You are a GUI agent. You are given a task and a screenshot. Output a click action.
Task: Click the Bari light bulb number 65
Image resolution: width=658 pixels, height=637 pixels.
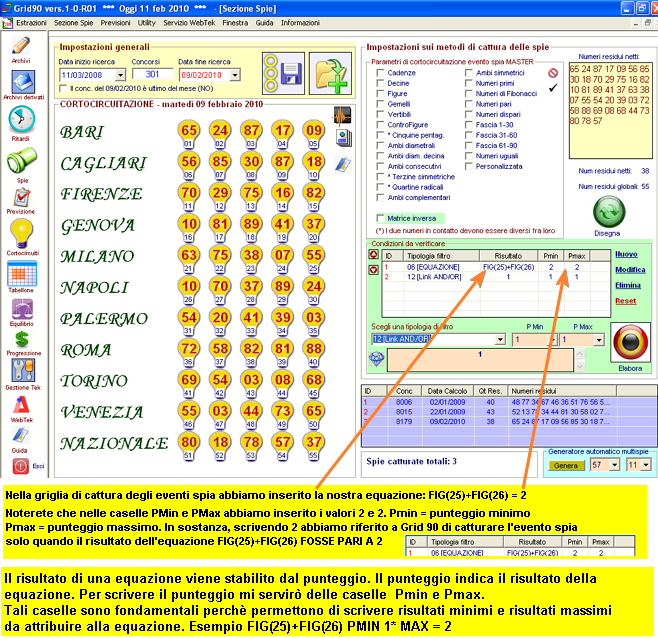(189, 134)
